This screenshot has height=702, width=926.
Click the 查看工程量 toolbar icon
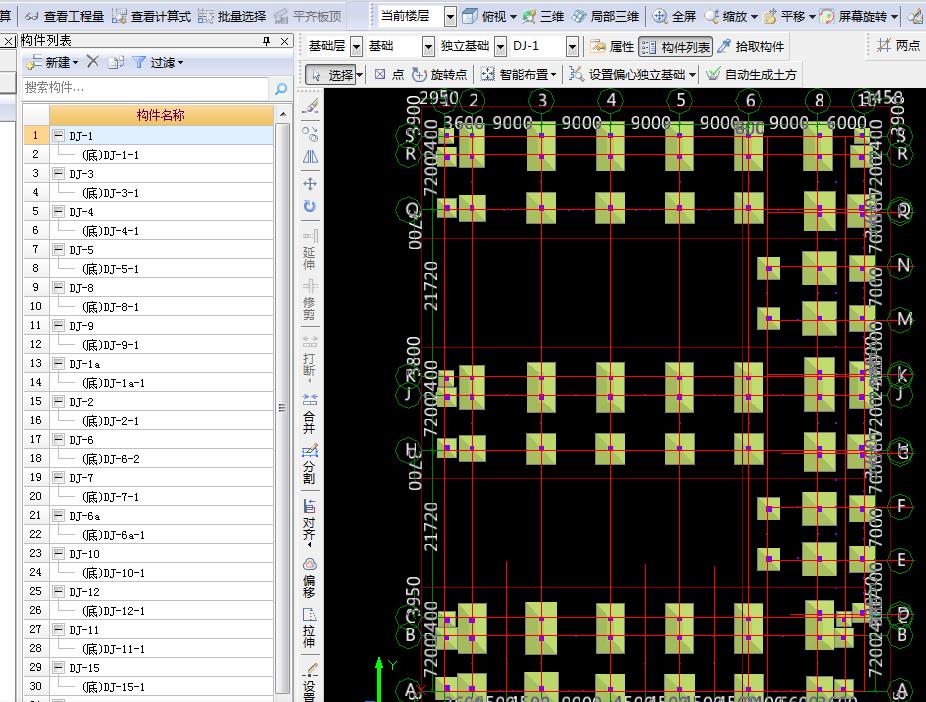coord(32,16)
